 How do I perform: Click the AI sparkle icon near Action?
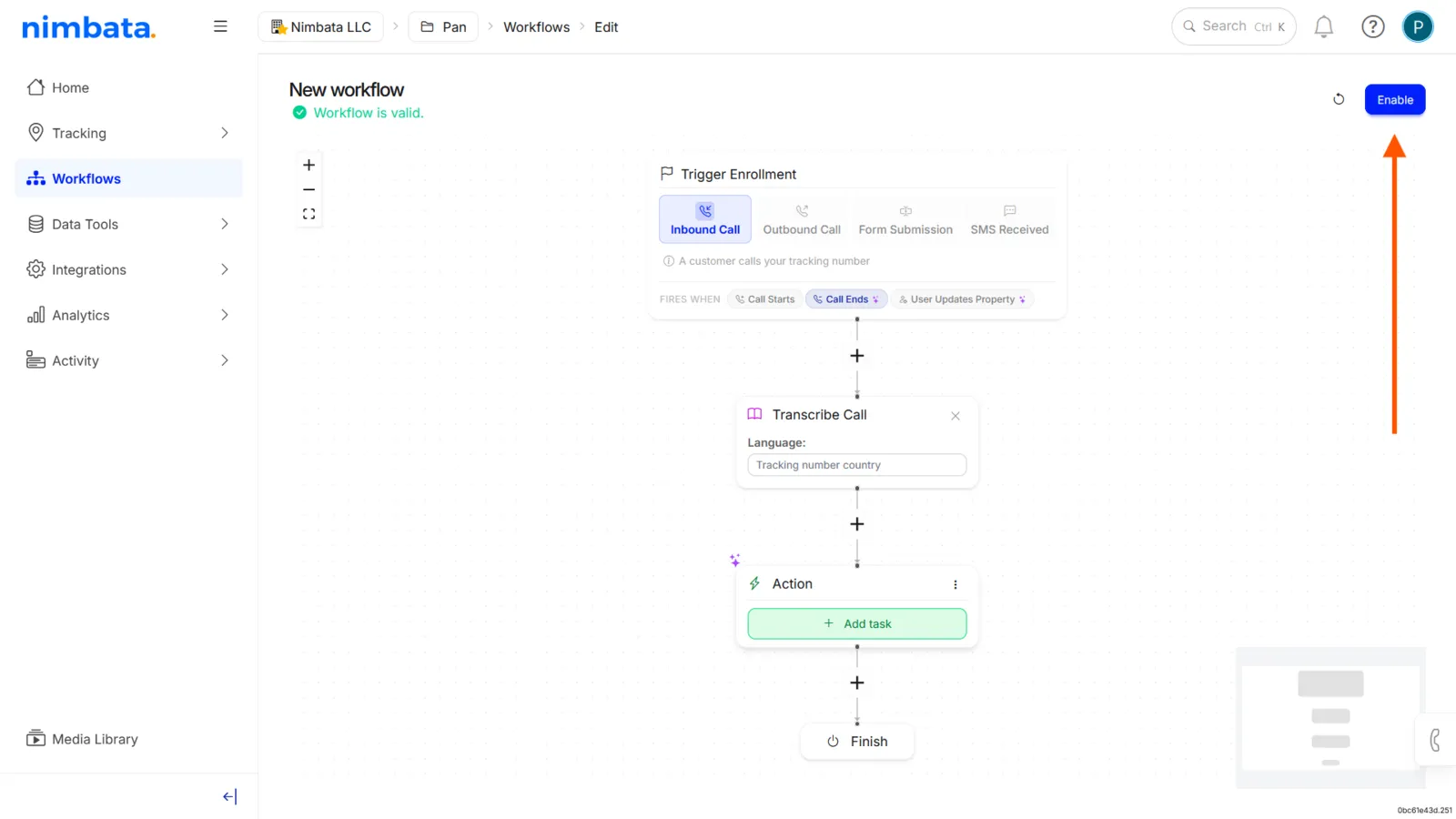click(734, 560)
